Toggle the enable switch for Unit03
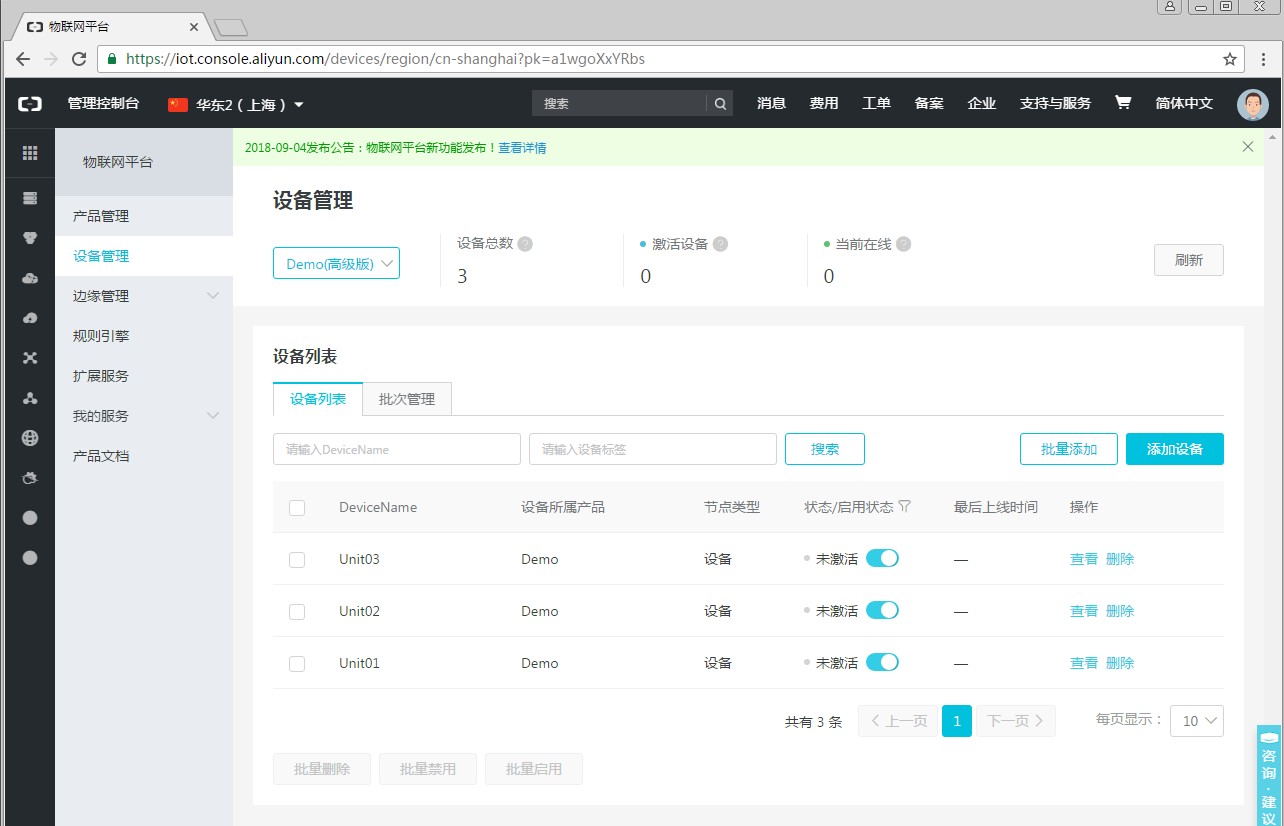1284x826 pixels. point(882,558)
